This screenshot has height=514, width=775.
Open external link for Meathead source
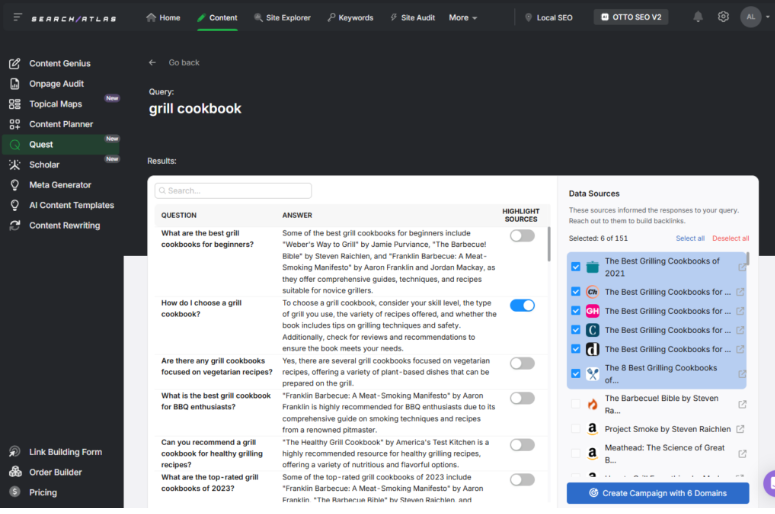[742, 454]
